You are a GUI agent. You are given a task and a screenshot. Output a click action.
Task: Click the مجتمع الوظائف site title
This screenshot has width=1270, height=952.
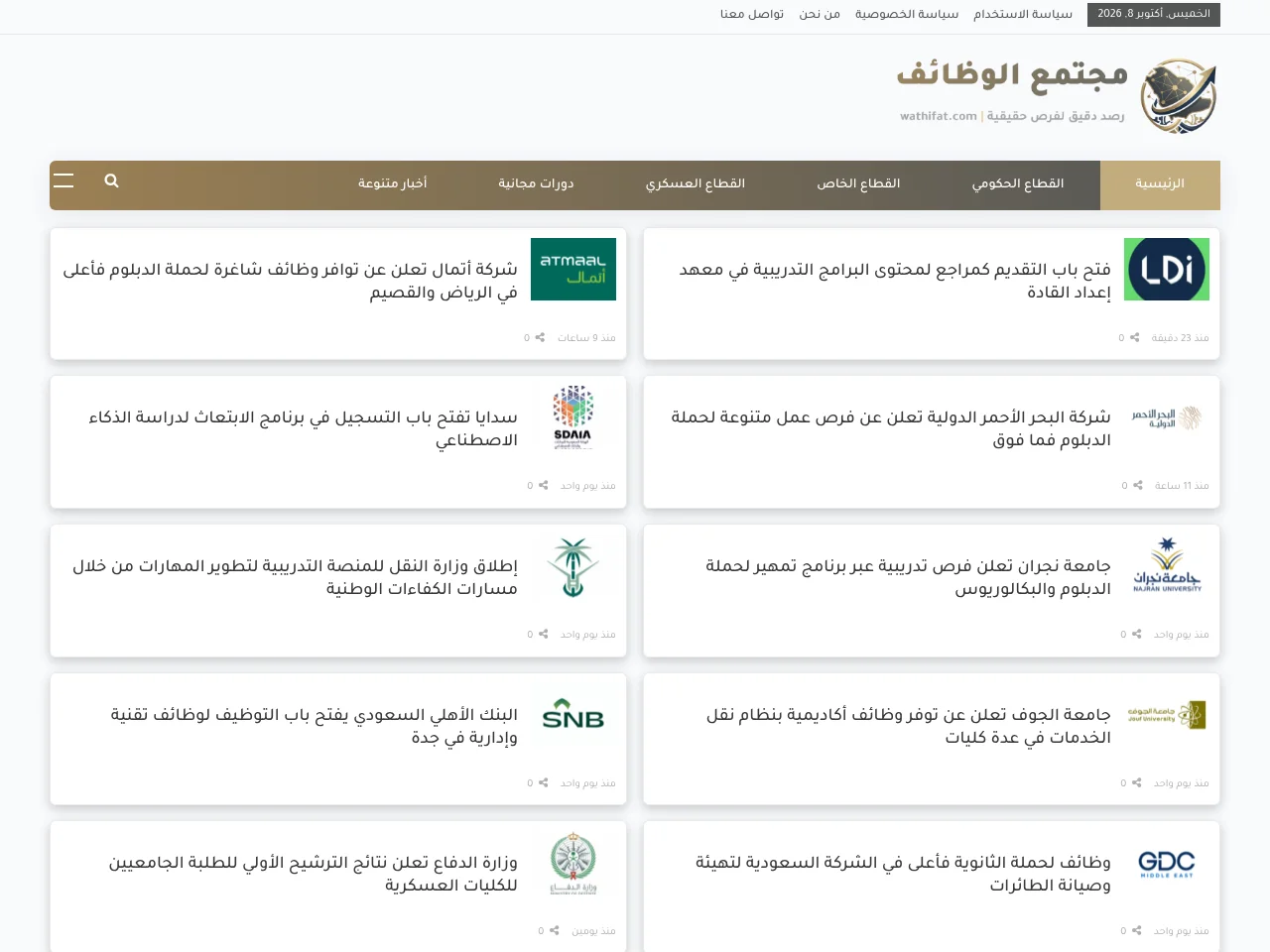coord(1012,75)
